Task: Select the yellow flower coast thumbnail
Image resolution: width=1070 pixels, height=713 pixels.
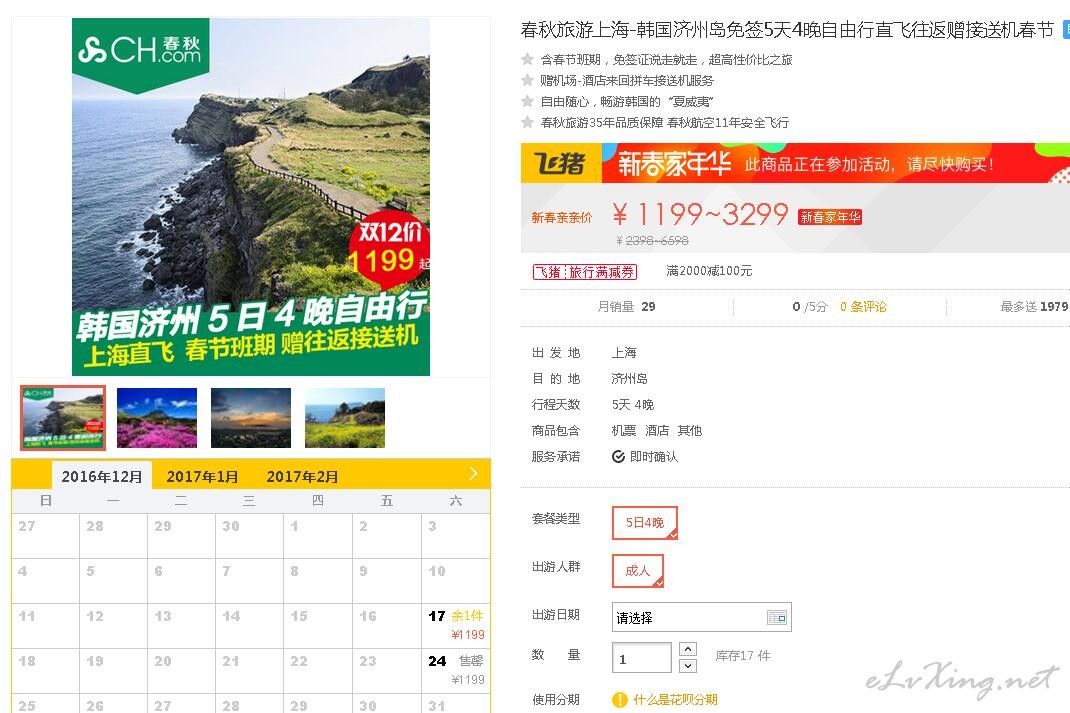Action: (x=345, y=418)
